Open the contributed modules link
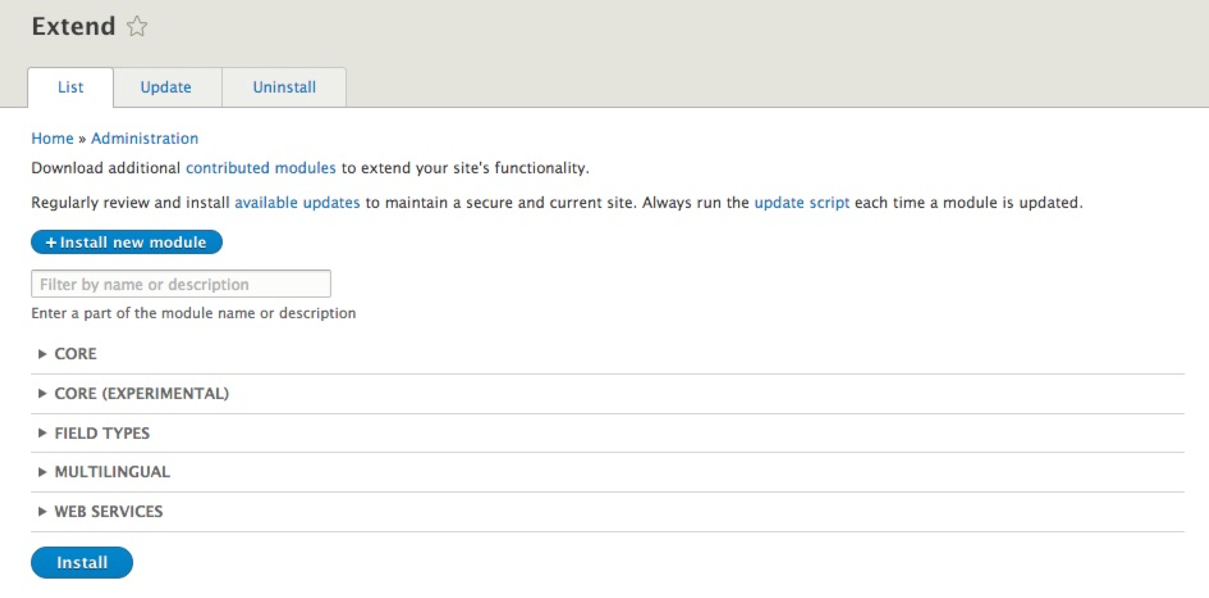 coord(261,168)
